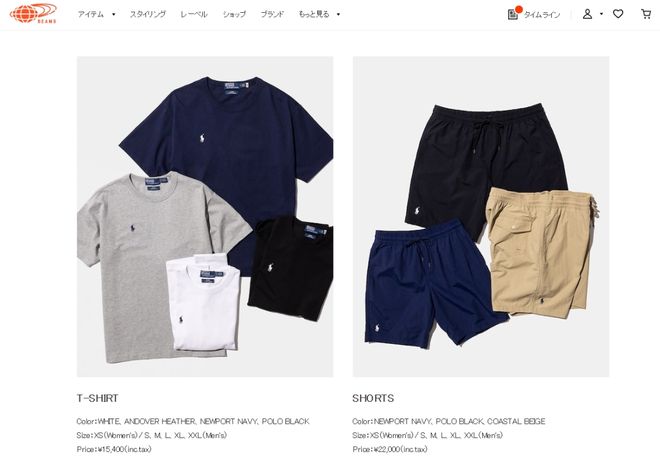
Task: View favorites via the heart icon
Action: [618, 14]
